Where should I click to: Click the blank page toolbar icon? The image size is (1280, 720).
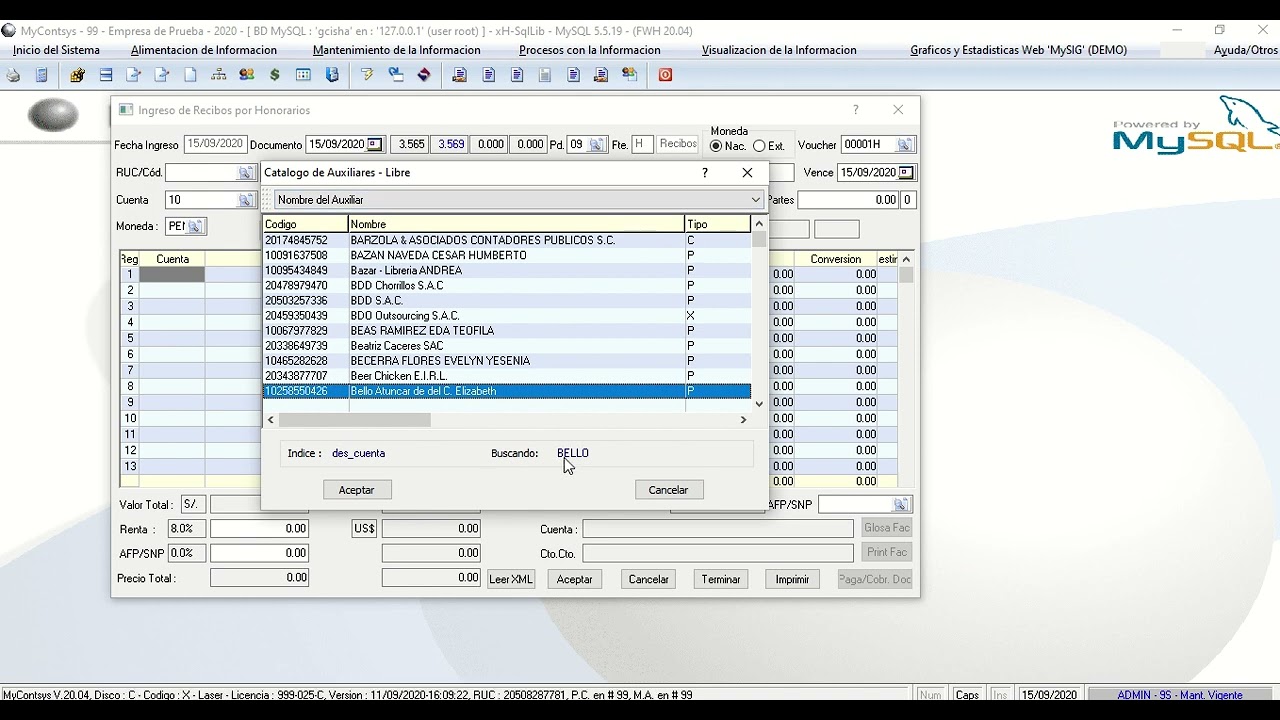tap(190, 75)
